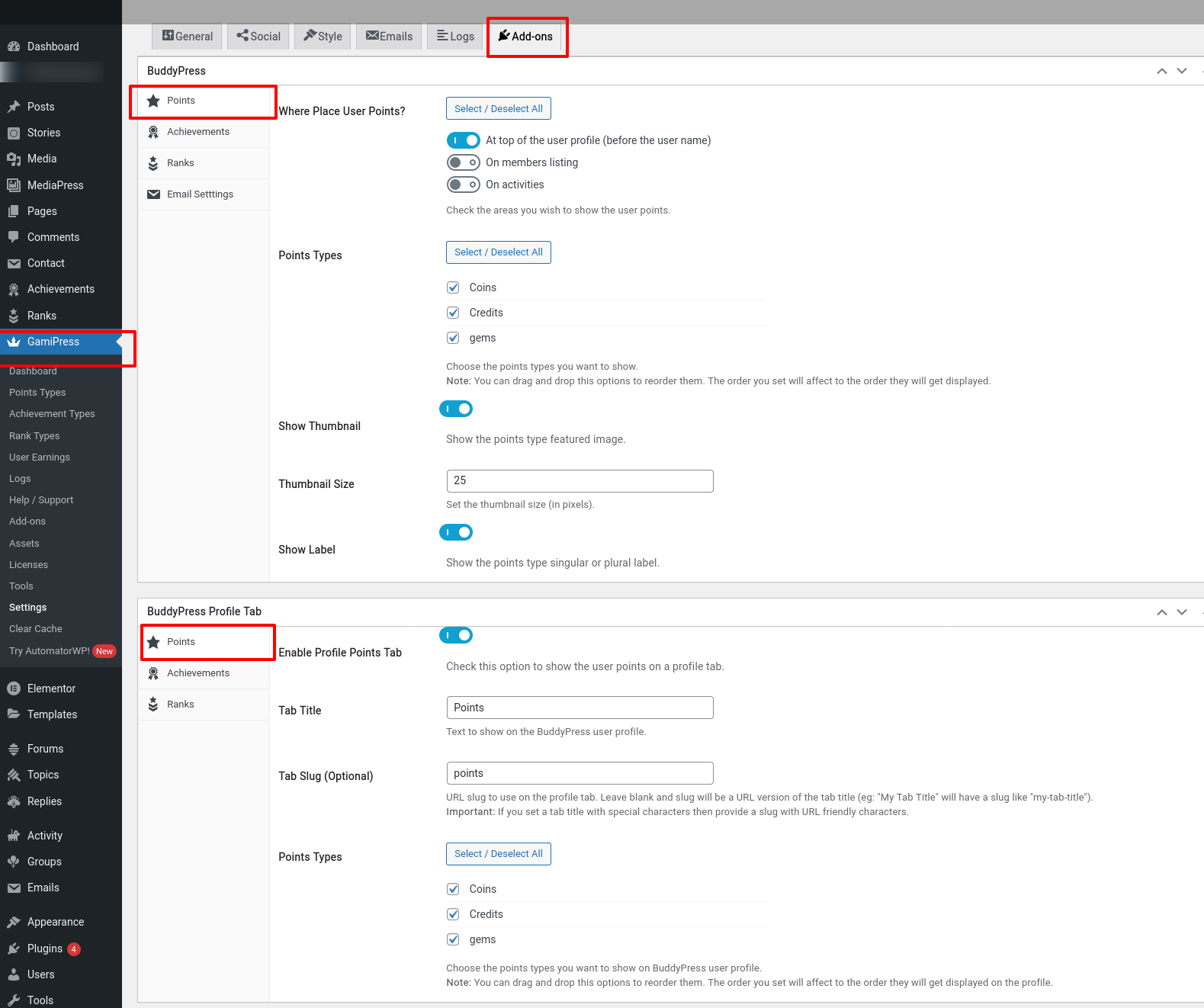Viewport: 1204px width, 1008px height.
Task: Click Select / Deselect All for Where Place User Points
Action: [499, 109]
